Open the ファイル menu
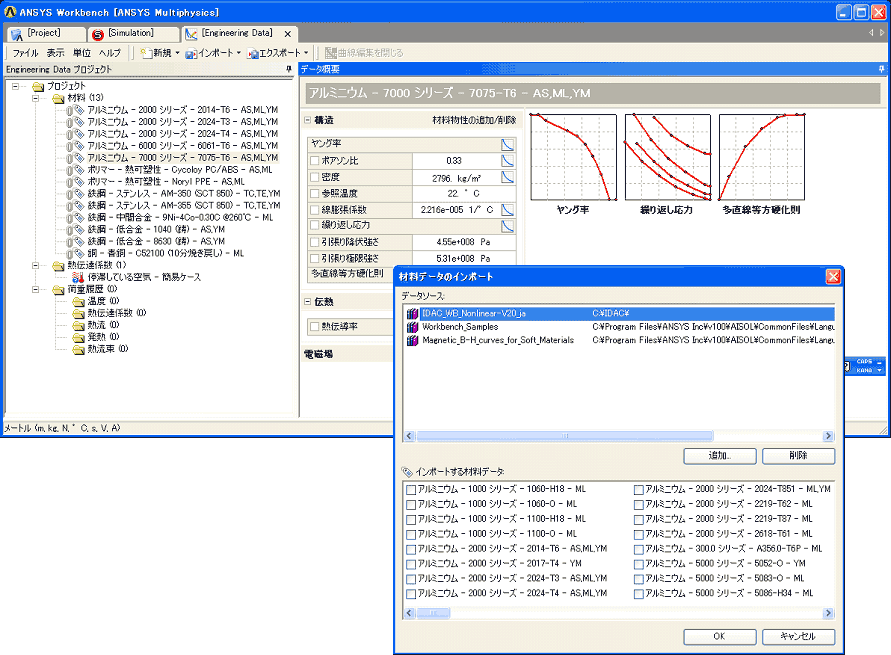The image size is (891, 655). [26, 53]
